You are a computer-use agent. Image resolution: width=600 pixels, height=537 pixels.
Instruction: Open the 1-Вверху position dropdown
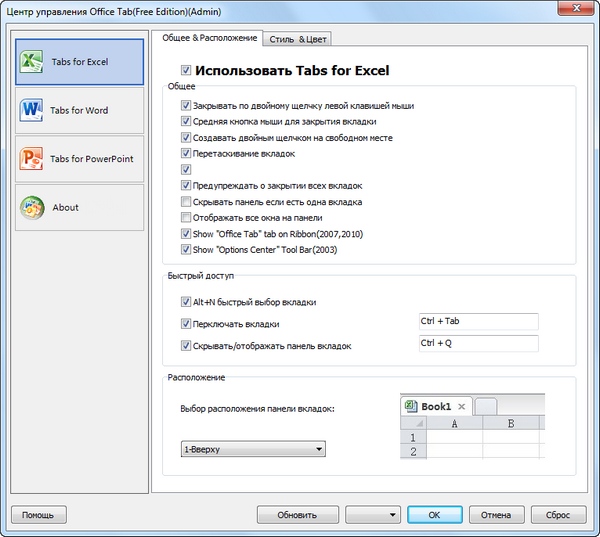point(252,450)
